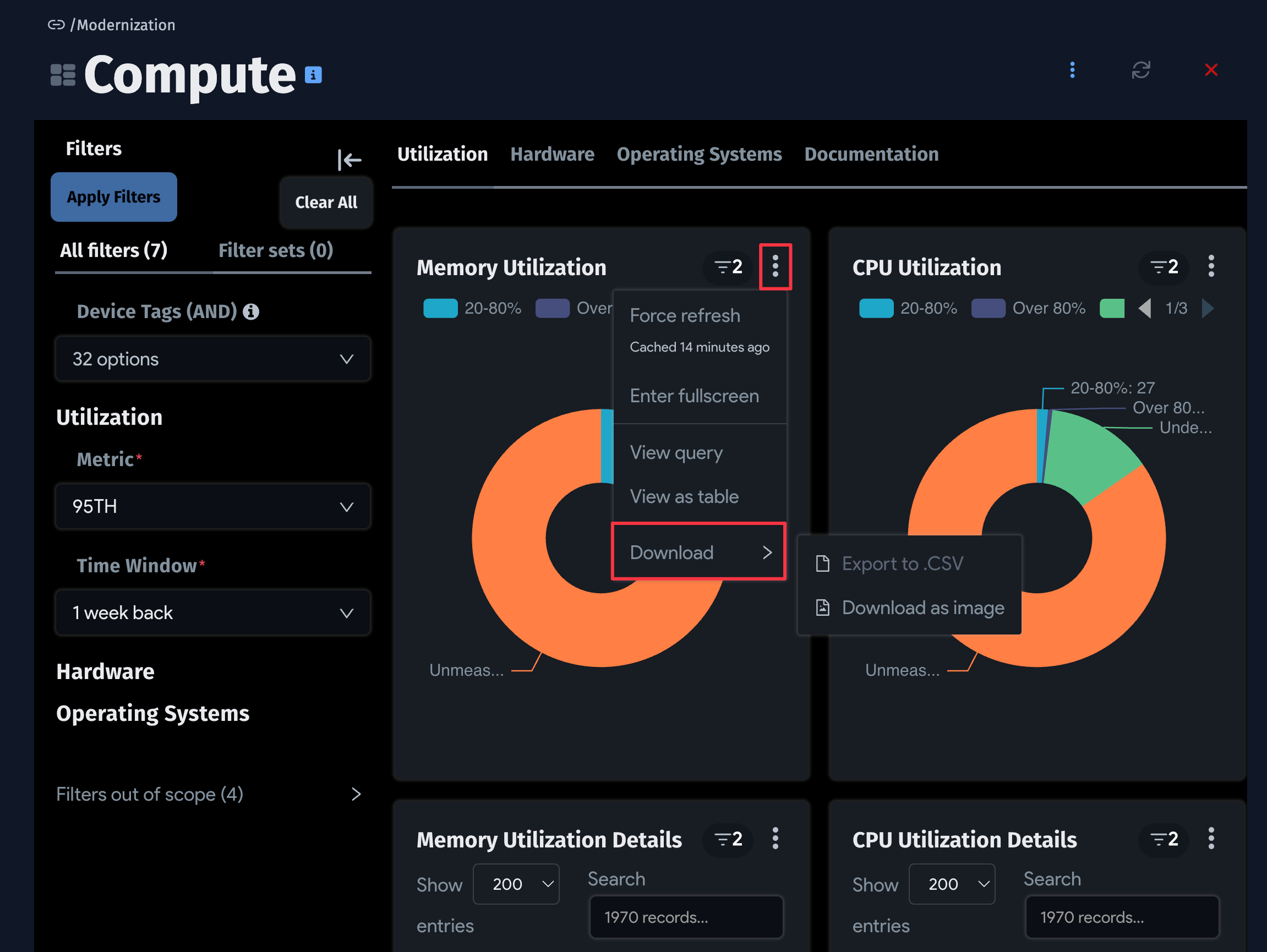The image size is (1267, 952).
Task: Click the Compute info icon
Action: point(313,74)
